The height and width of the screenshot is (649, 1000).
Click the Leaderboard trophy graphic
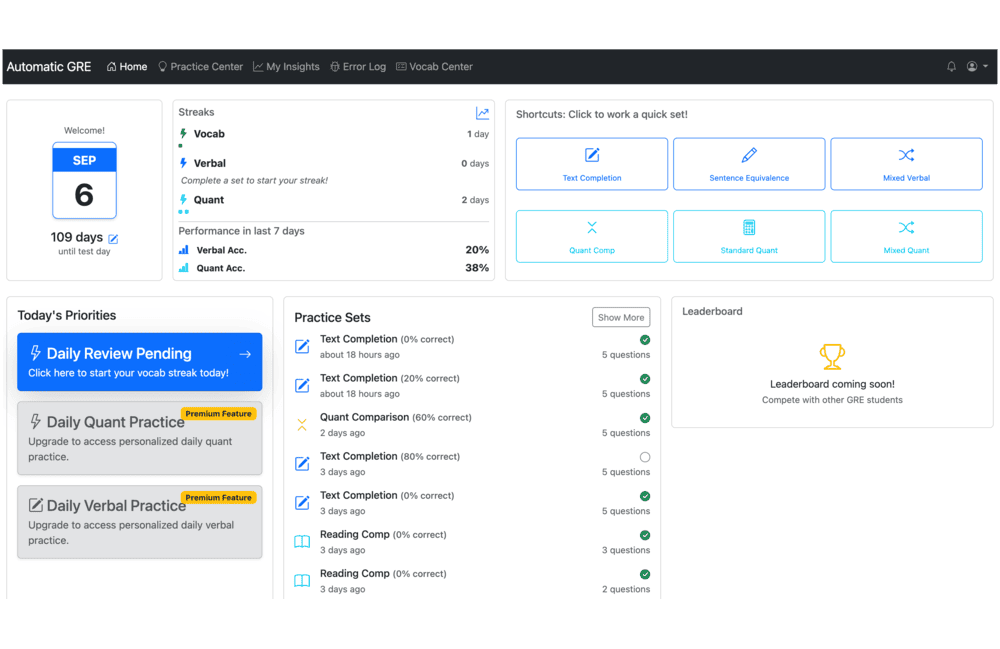[x=832, y=356]
